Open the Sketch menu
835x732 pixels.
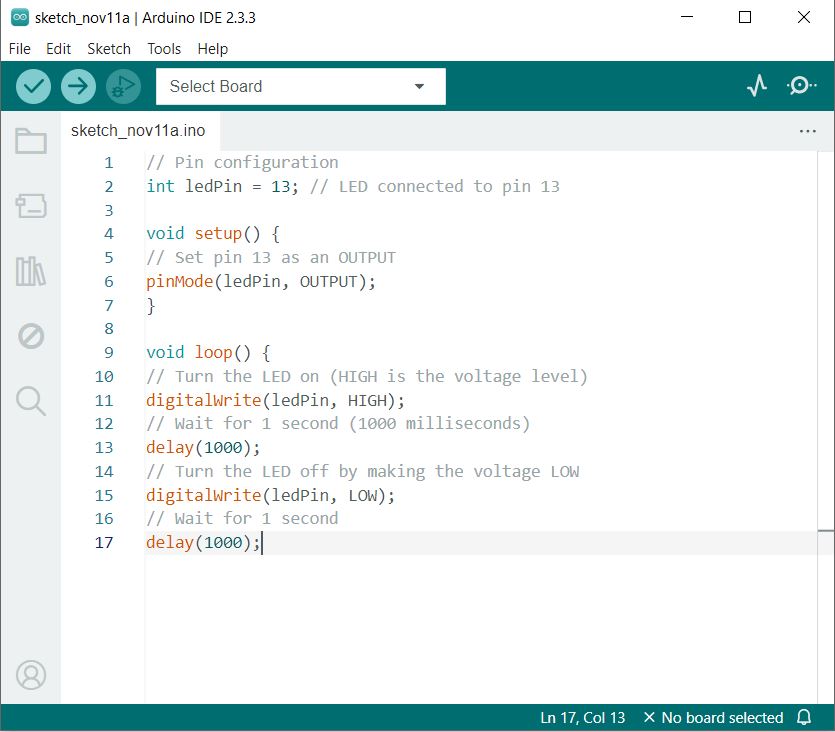click(x=109, y=49)
